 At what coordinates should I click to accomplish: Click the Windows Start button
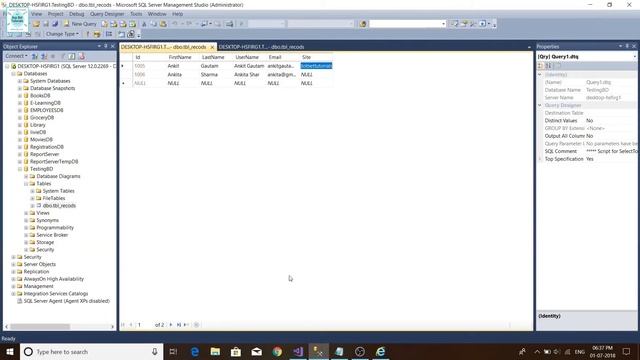tap(10, 351)
